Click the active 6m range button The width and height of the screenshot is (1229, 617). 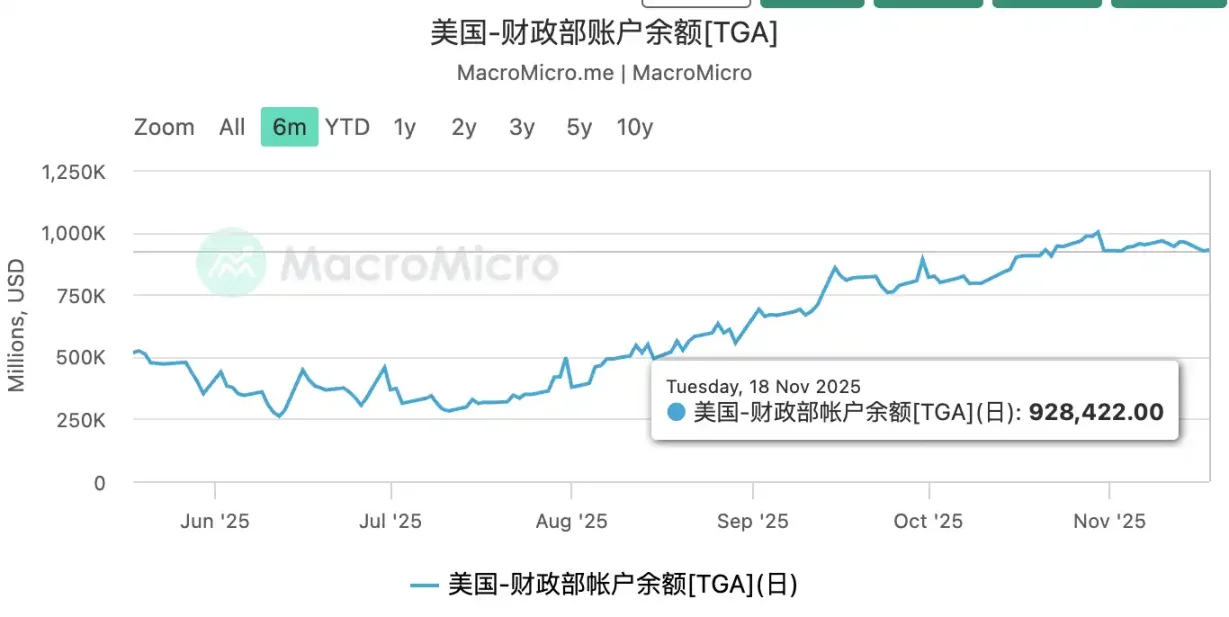(x=290, y=127)
